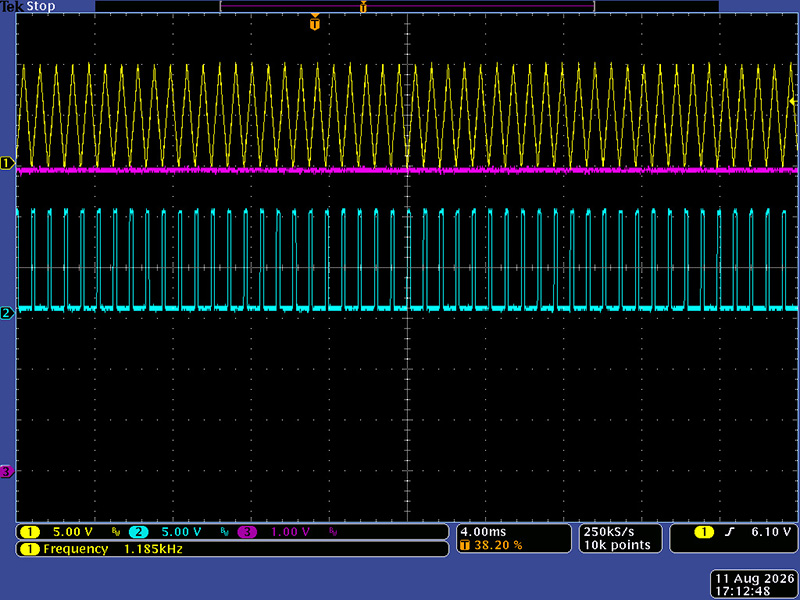Viewport: 800px width, 600px height.
Task: Click the cyan channel 2 badge
Action: click(138, 532)
